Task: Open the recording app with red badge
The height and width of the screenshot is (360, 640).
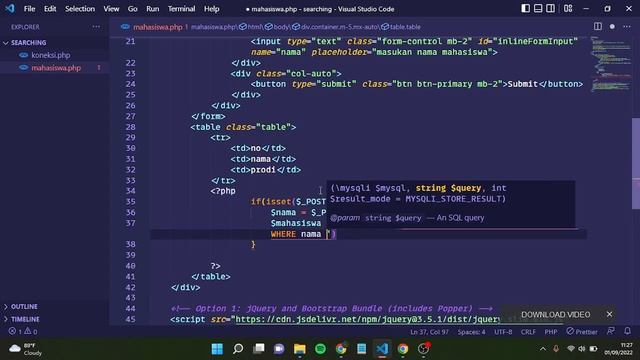Action: tap(424, 349)
